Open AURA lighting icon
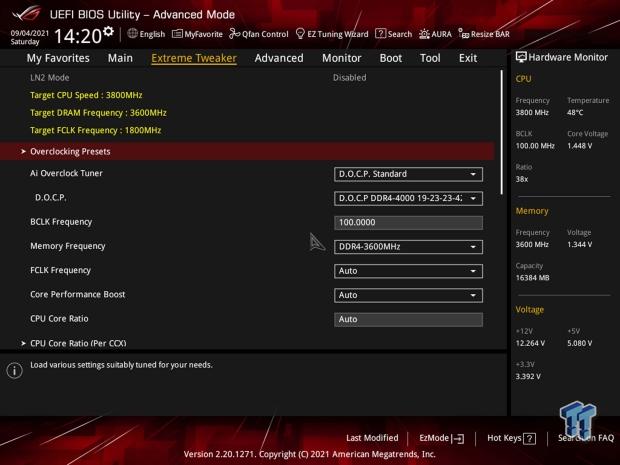Viewport: 620px width, 465px height. pyautogui.click(x=424, y=34)
